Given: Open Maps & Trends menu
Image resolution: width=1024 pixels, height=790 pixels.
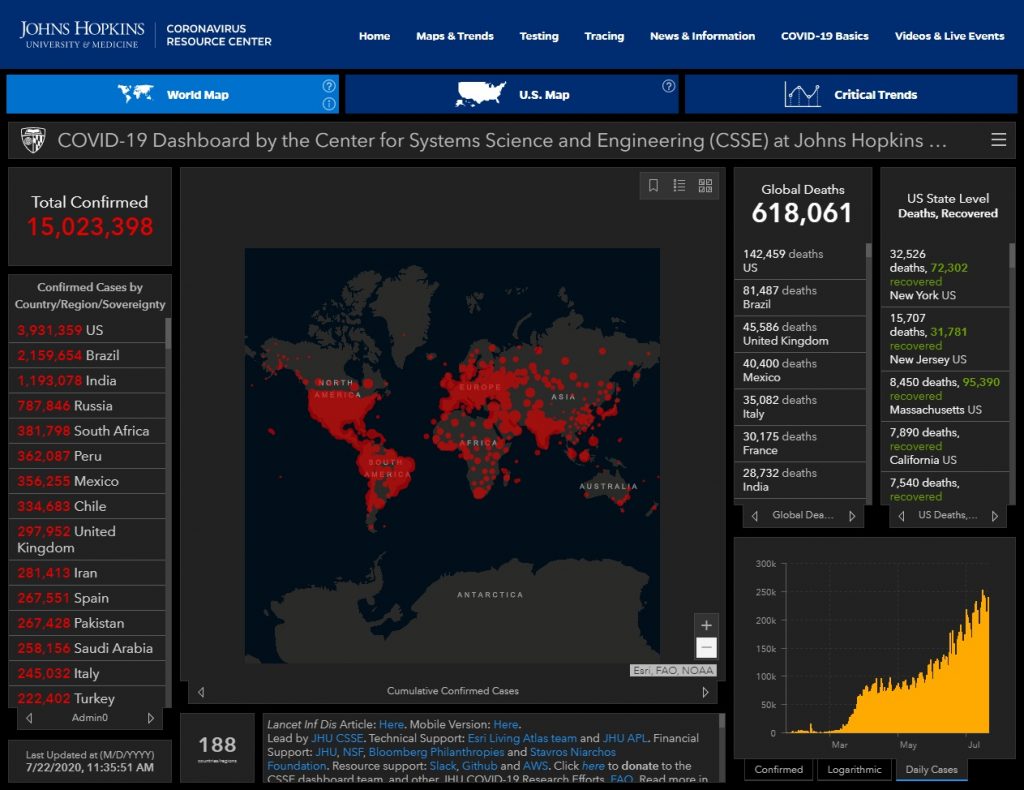Looking at the screenshot, I should (x=455, y=36).
